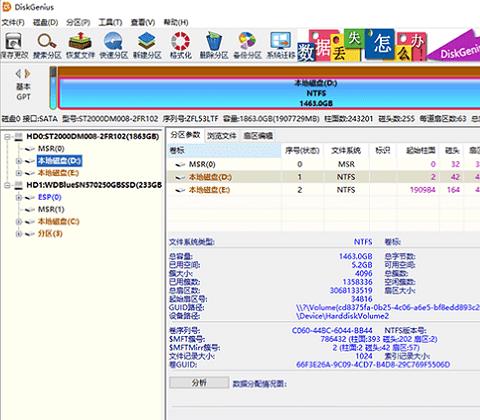Switch to the Partition Parameters (分区参数) tab
Screen dimensions: 480x420
pyautogui.click(x=185, y=135)
